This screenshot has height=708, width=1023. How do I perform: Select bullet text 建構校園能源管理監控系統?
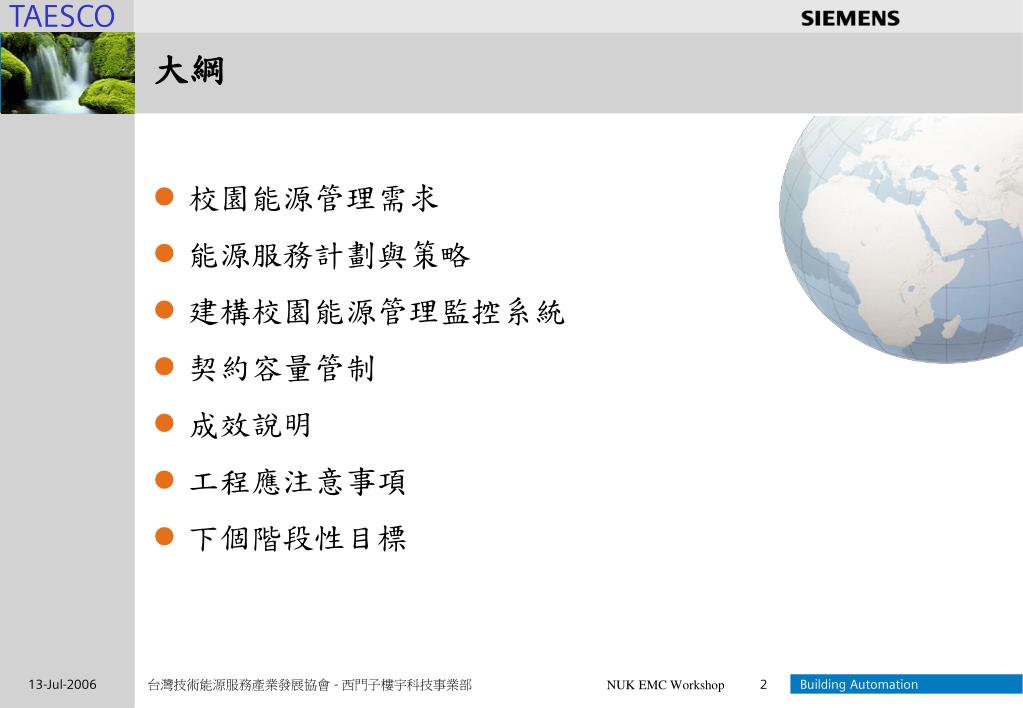[x=376, y=312]
